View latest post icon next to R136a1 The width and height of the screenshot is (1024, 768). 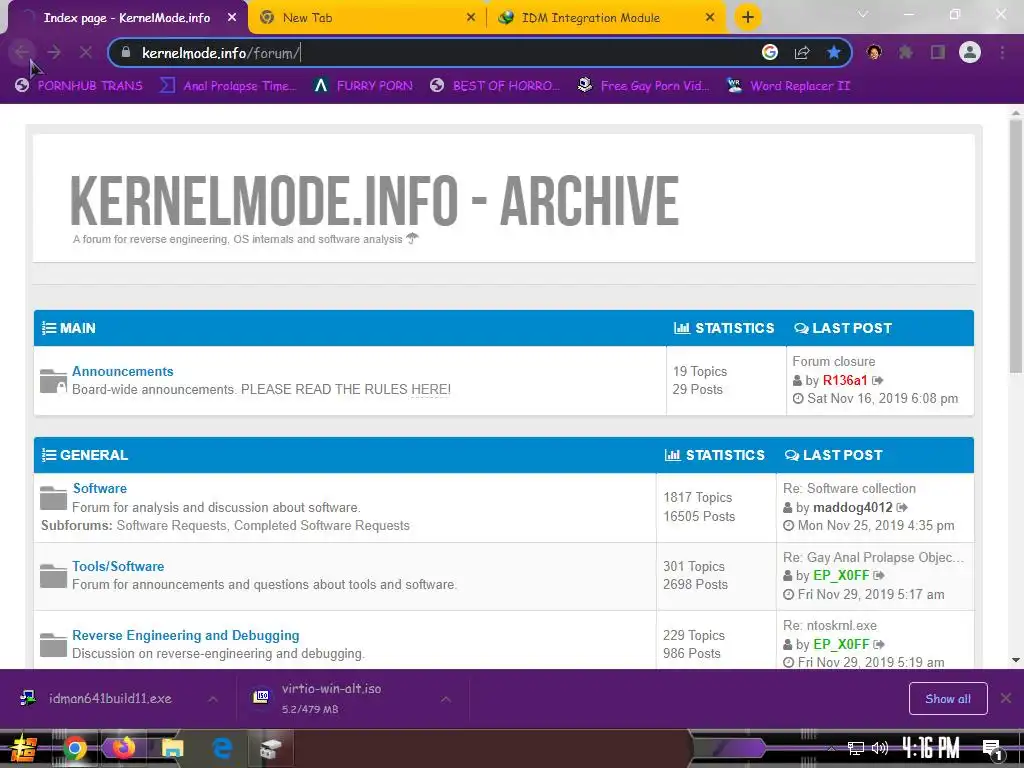click(x=878, y=380)
